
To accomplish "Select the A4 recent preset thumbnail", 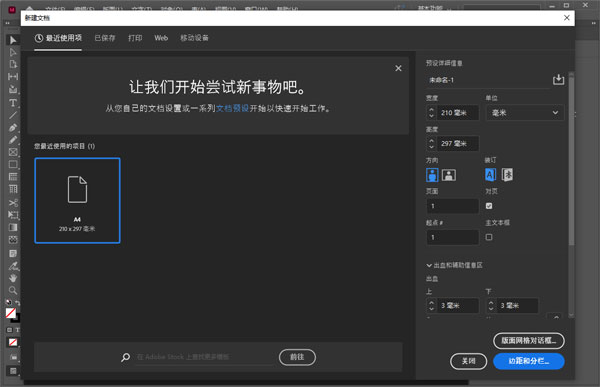I will pos(77,201).
